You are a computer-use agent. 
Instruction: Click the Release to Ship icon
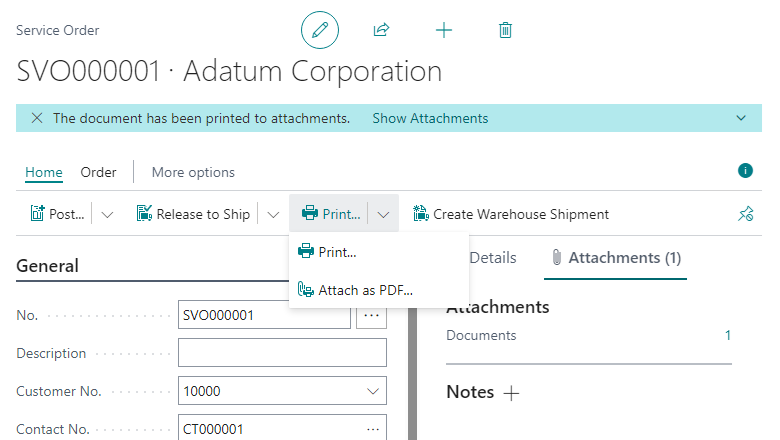[x=144, y=213]
